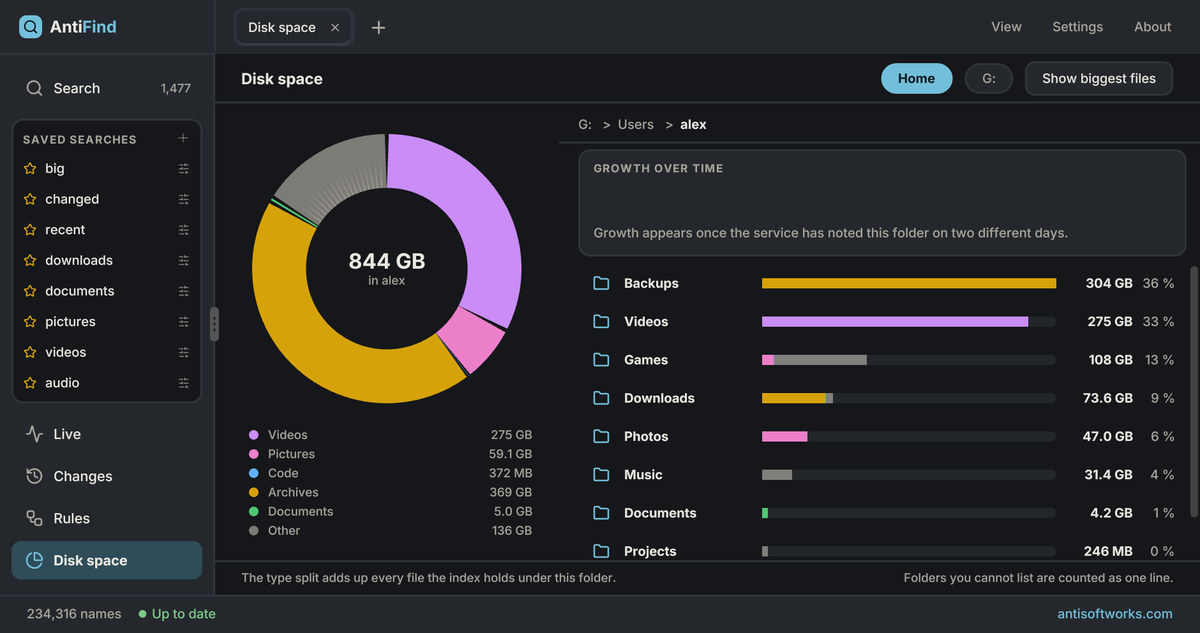Open the Changes view in sidebar
This screenshot has width=1200, height=633.
[x=107, y=476]
